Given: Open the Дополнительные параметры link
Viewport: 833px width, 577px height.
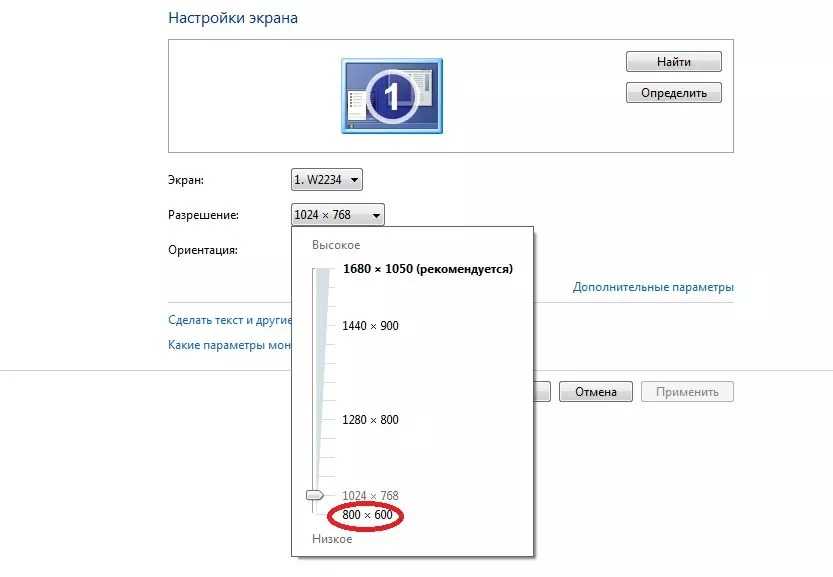Looking at the screenshot, I should [x=653, y=287].
